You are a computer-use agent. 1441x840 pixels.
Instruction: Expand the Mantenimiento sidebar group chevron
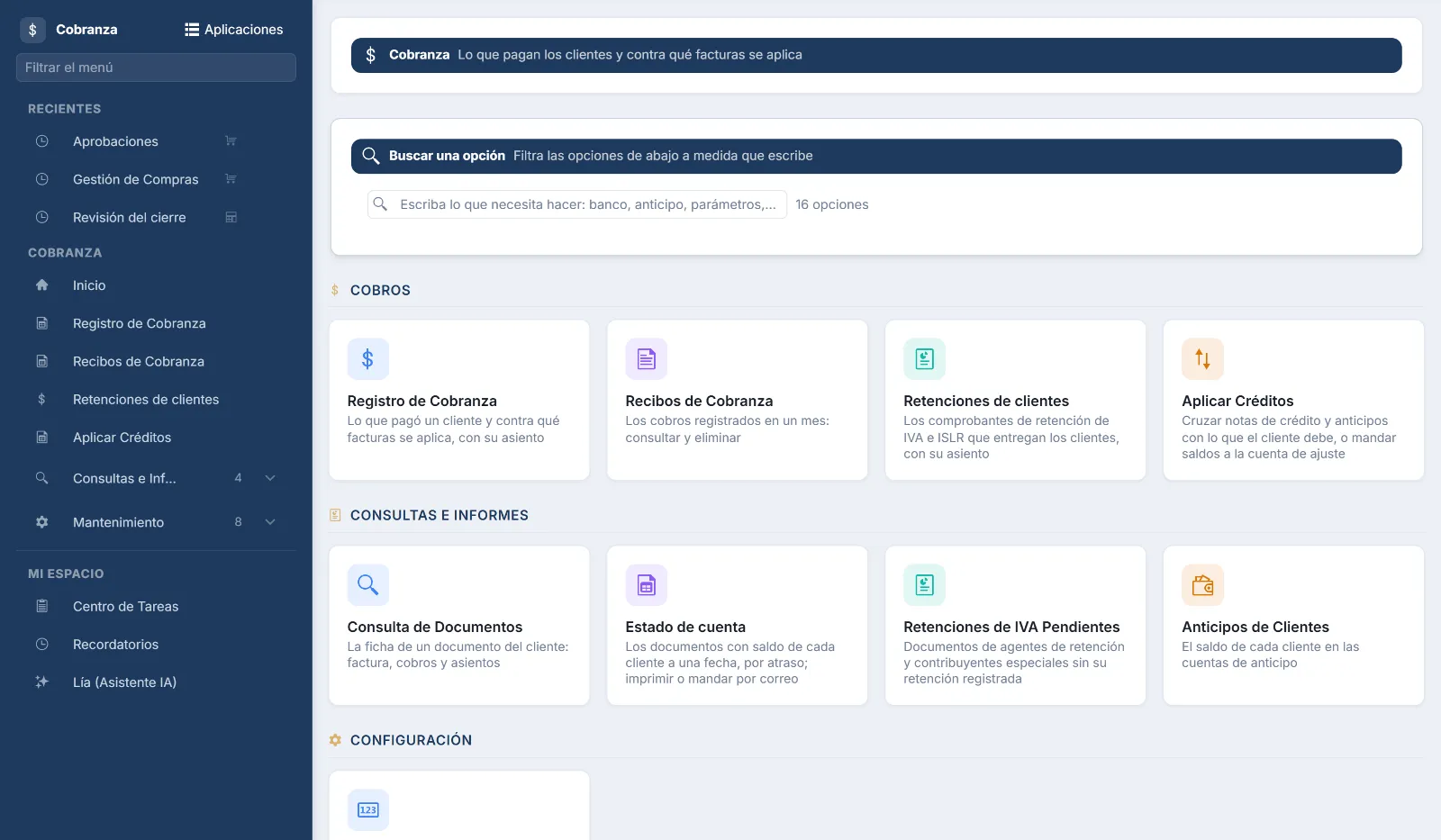(x=270, y=522)
